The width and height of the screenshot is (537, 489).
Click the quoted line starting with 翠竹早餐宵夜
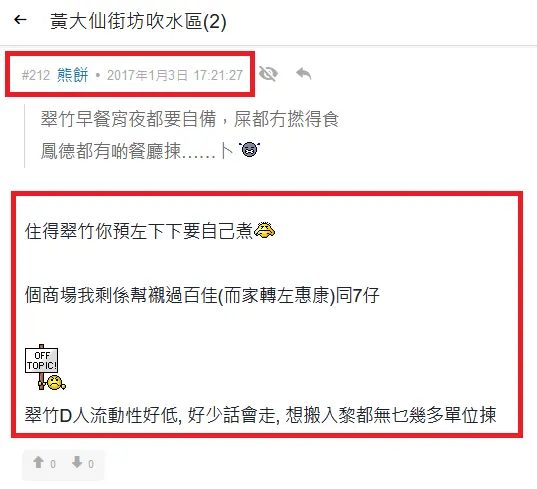point(190,119)
